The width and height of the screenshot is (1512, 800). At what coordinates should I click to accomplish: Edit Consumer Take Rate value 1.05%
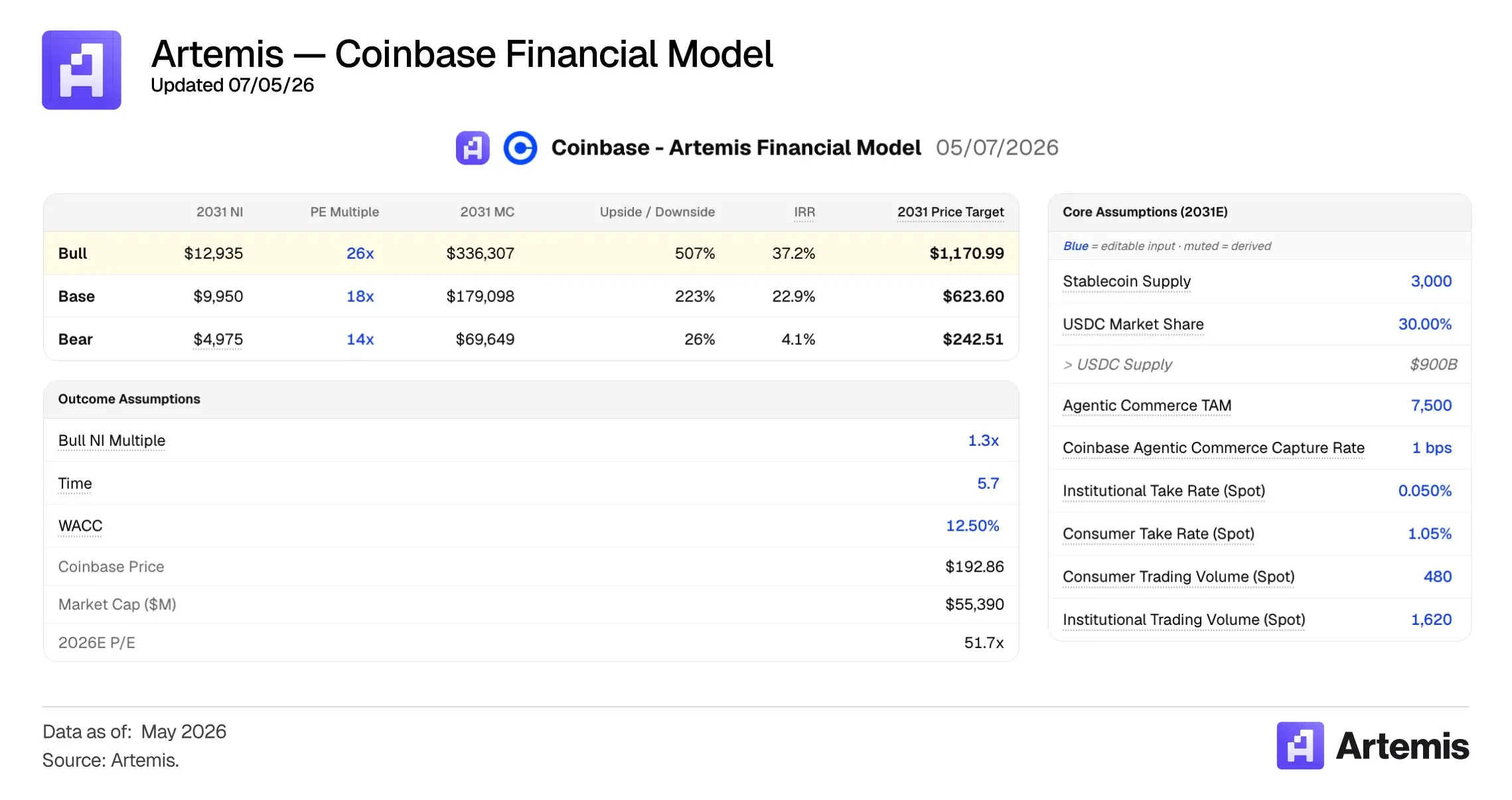pyautogui.click(x=1430, y=534)
